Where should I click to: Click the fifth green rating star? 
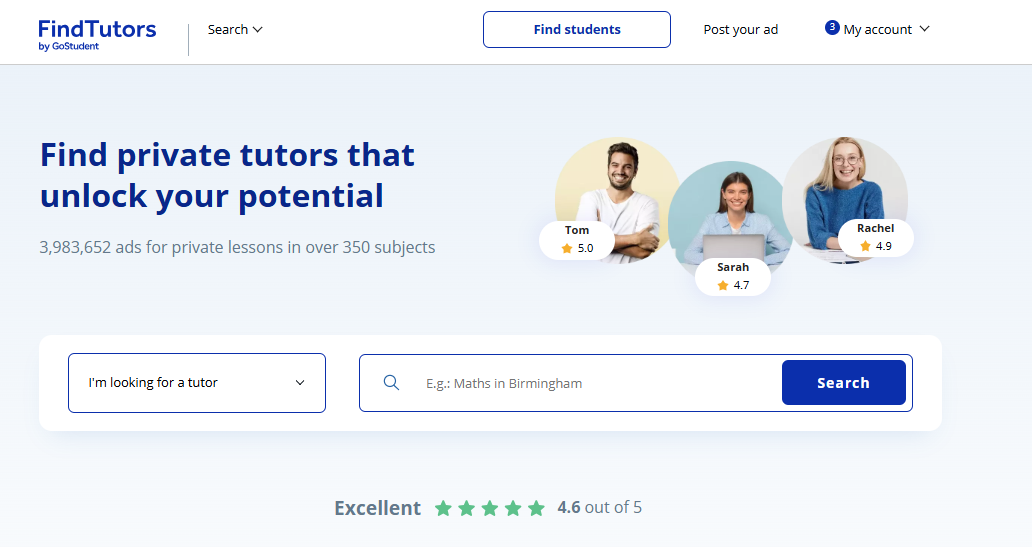(536, 508)
